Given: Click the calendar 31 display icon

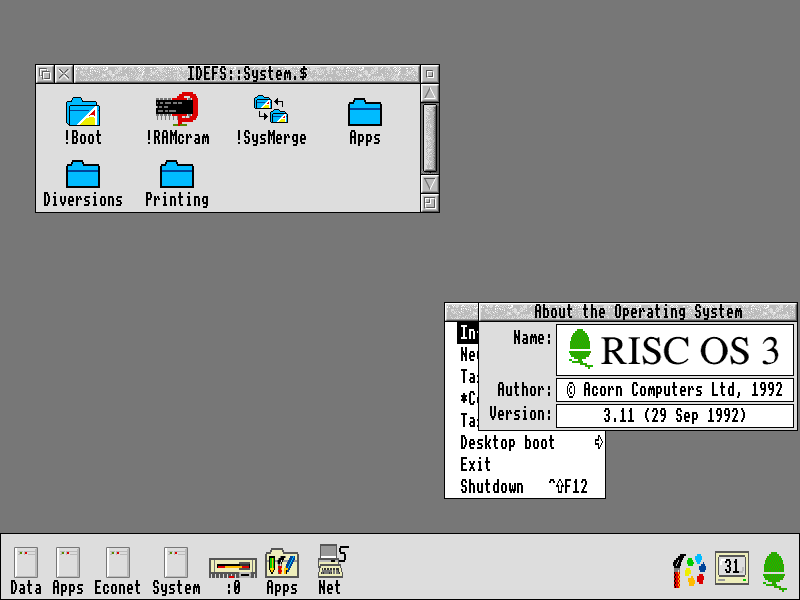Looking at the screenshot, I should click(x=732, y=567).
